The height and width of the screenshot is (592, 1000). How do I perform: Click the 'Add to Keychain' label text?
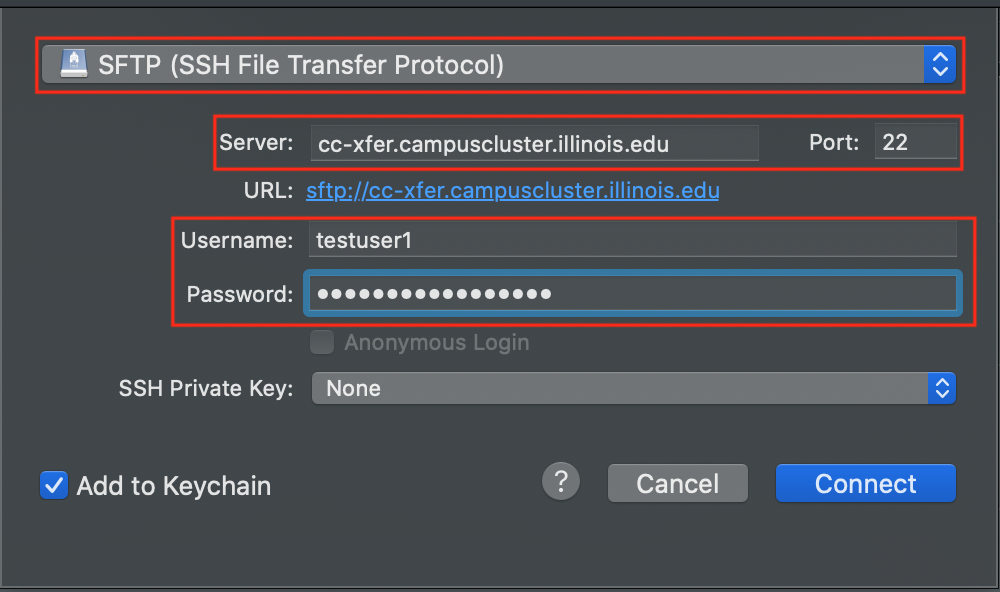(174, 486)
